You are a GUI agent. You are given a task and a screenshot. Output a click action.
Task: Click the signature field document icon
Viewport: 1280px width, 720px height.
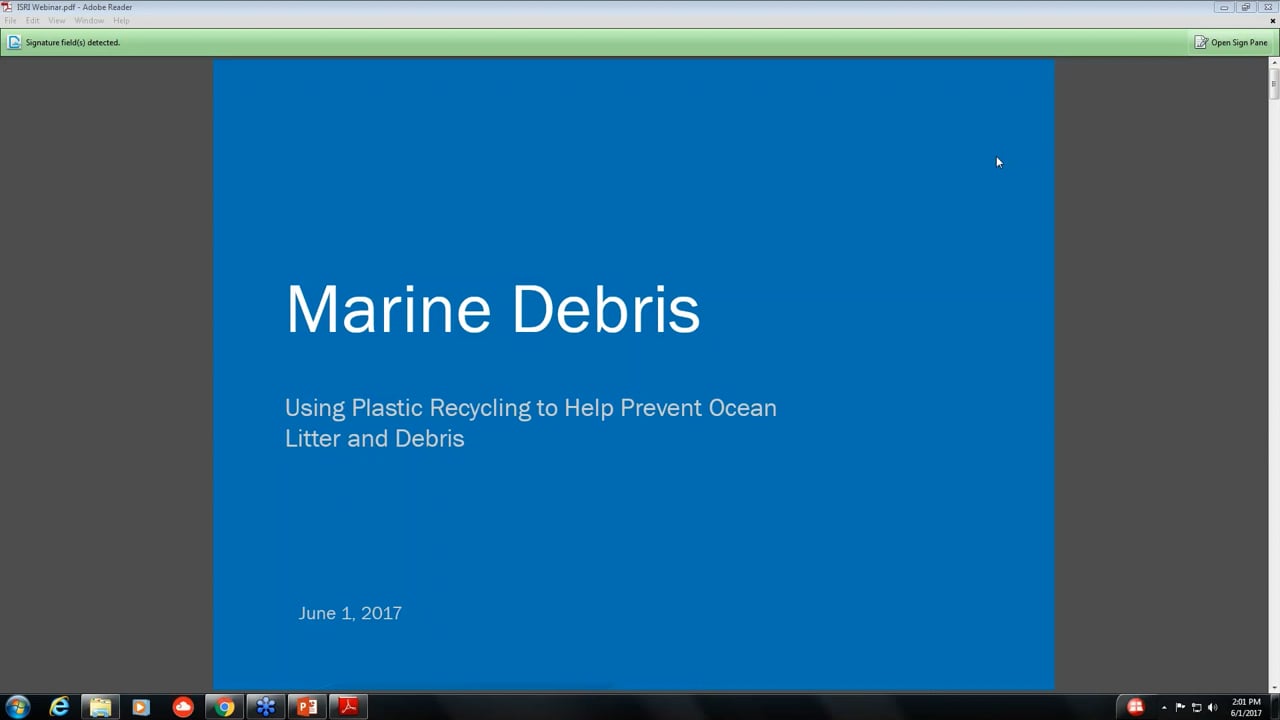pyautogui.click(x=14, y=43)
